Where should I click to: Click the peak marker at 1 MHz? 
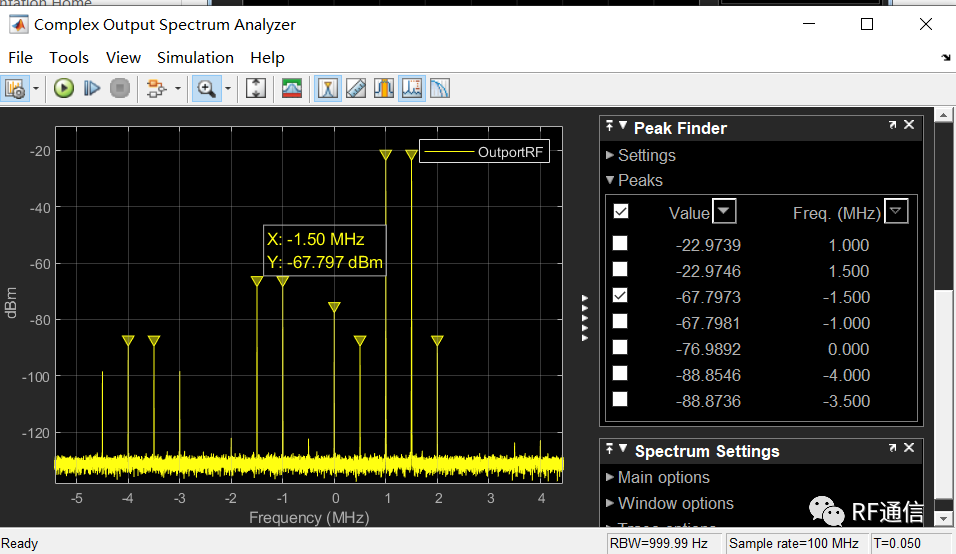tap(385, 155)
